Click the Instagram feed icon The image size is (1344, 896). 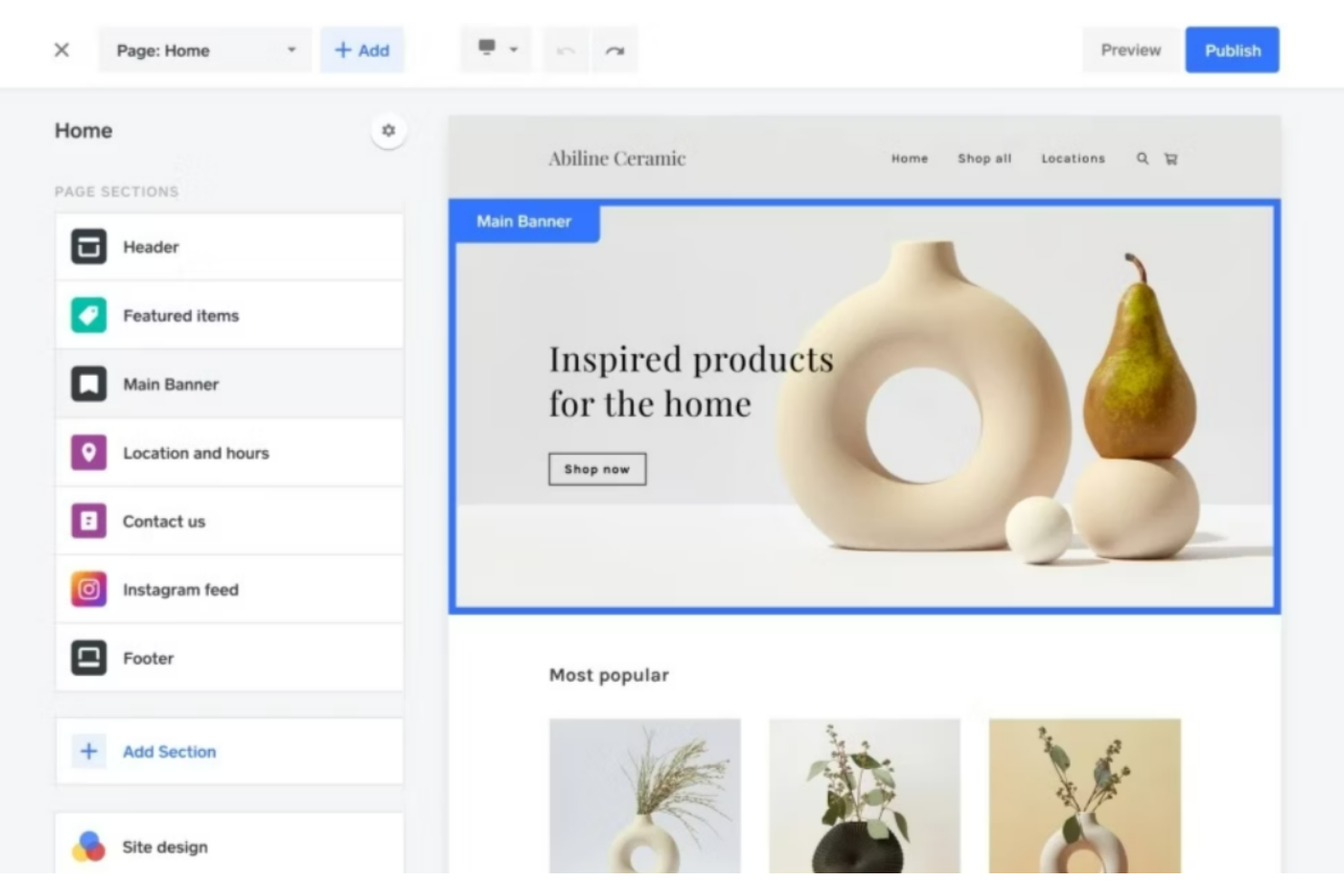(88, 589)
